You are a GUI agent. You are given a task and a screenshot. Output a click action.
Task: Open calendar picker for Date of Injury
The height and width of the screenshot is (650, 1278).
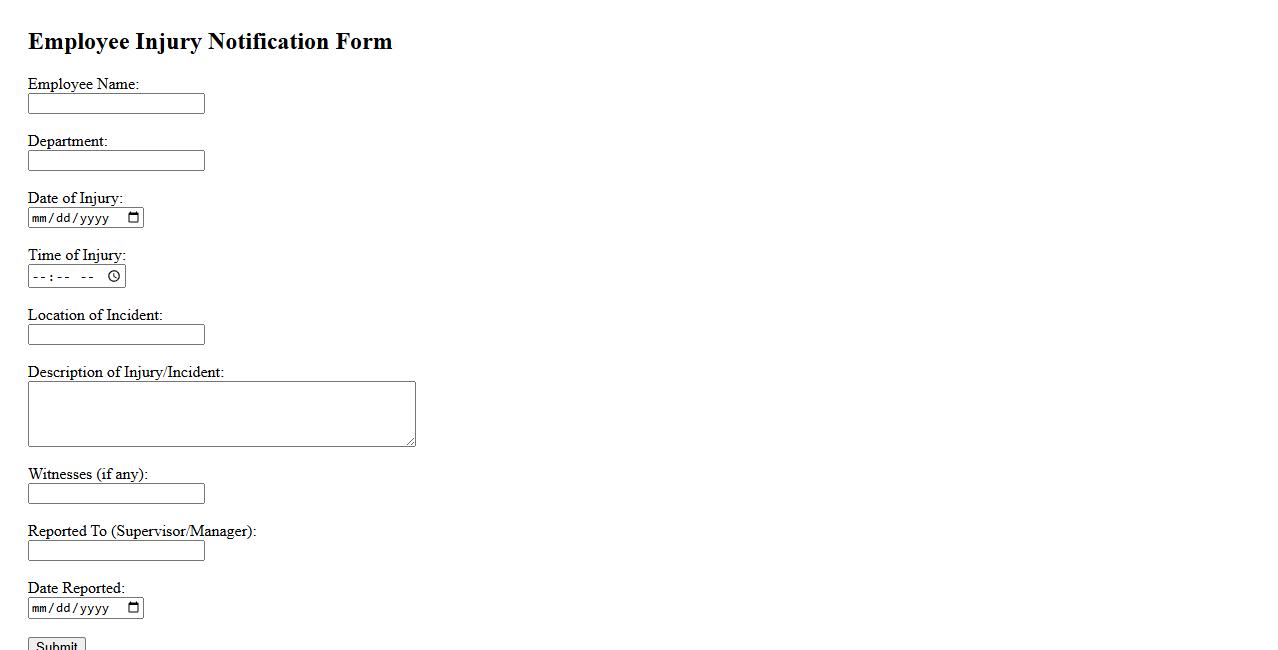134,218
